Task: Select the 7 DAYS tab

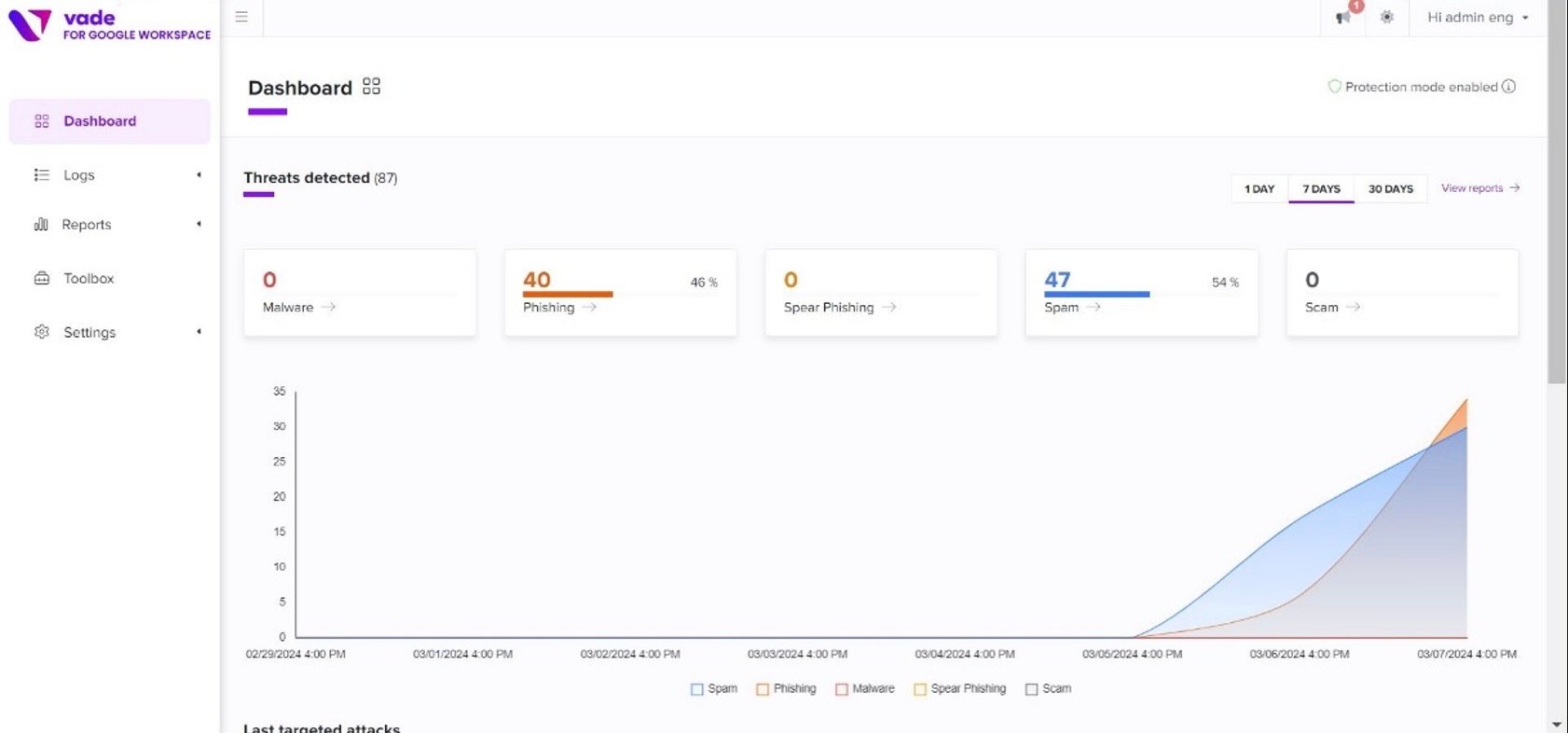Action: (x=1322, y=188)
